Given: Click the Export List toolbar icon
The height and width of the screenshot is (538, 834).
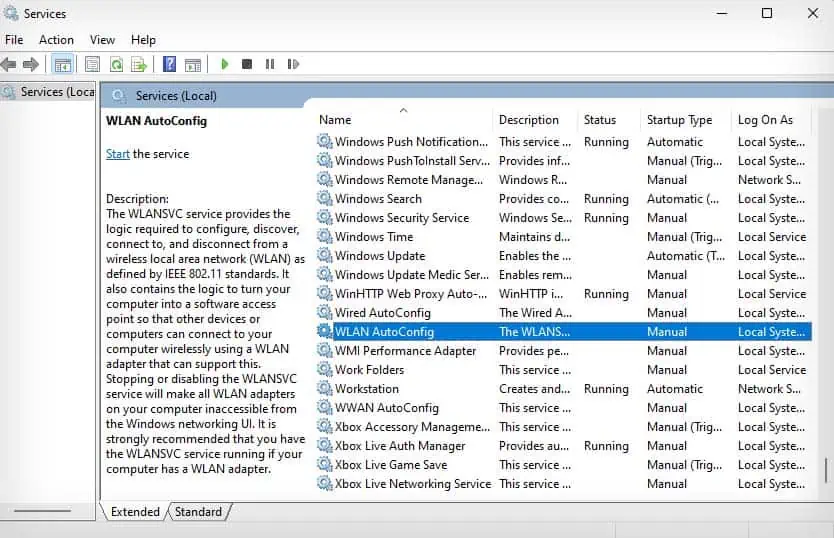Looking at the screenshot, I should point(139,65).
